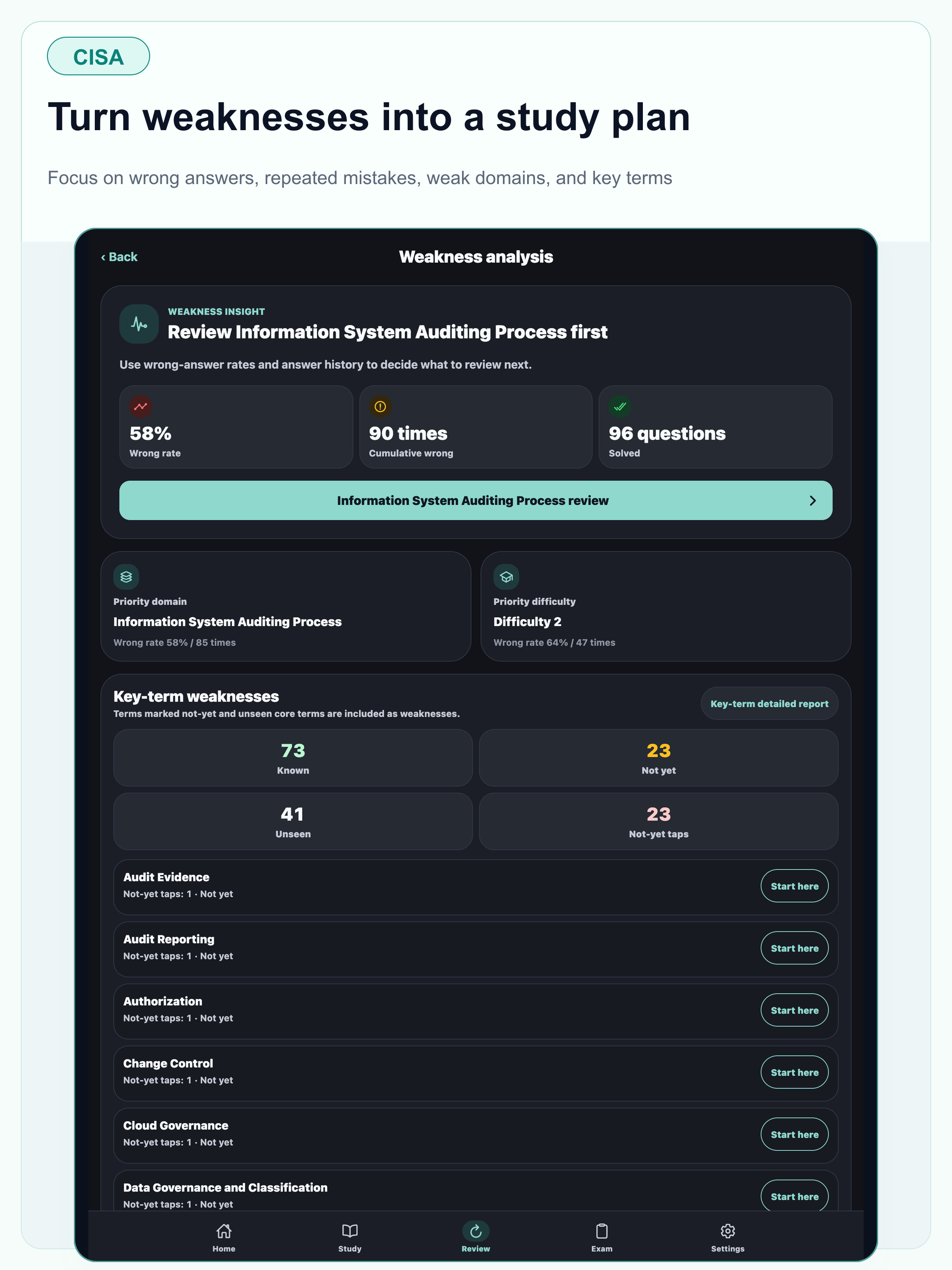Image resolution: width=952 pixels, height=1270 pixels.
Task: Select the Review tab
Action: tap(476, 1237)
